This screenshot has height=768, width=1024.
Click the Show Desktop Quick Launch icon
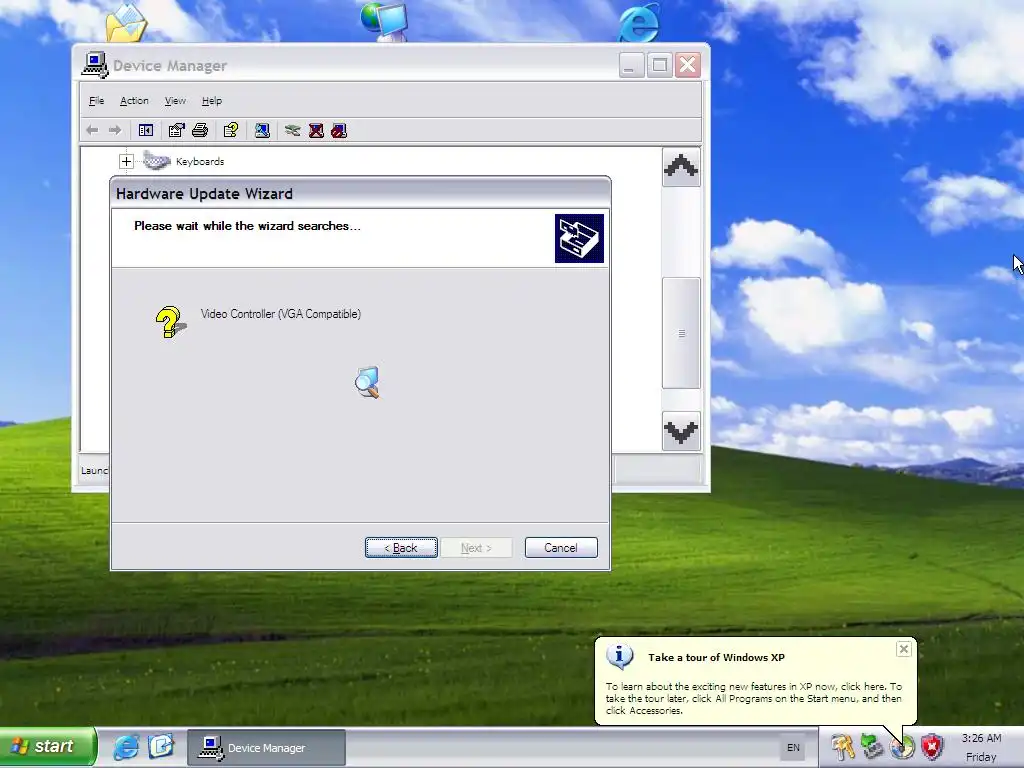coord(161,746)
